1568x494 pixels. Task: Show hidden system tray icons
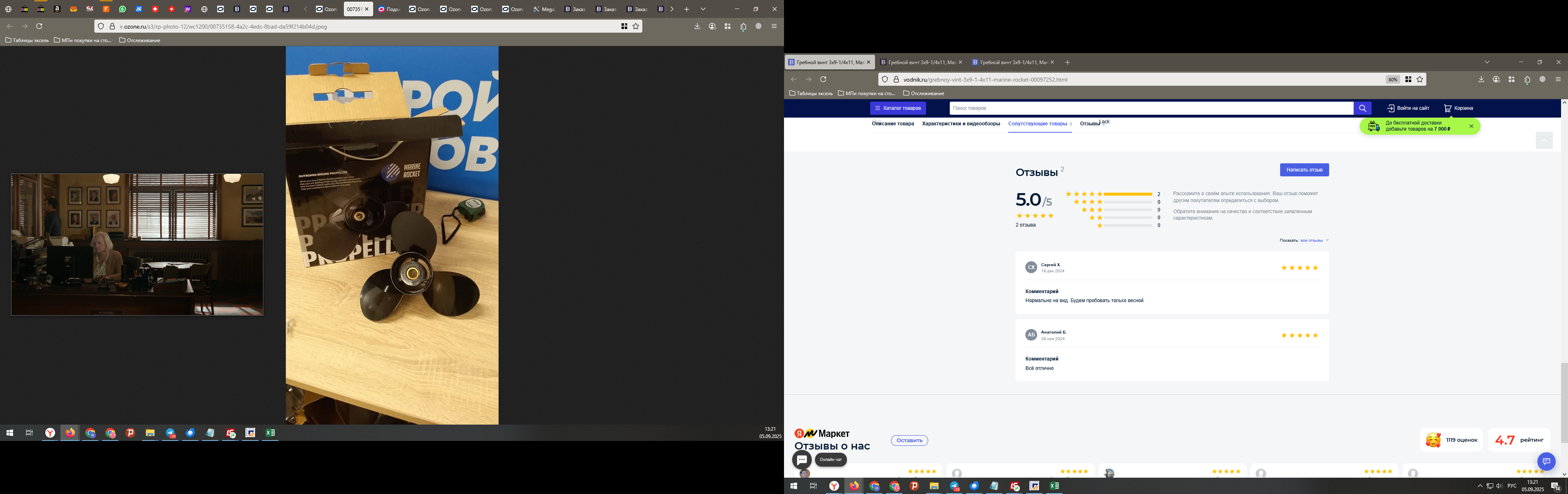click(x=1480, y=486)
